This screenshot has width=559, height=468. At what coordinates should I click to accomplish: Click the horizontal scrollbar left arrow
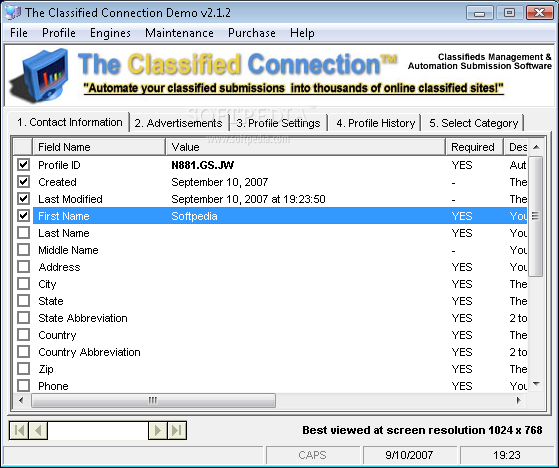(21, 400)
